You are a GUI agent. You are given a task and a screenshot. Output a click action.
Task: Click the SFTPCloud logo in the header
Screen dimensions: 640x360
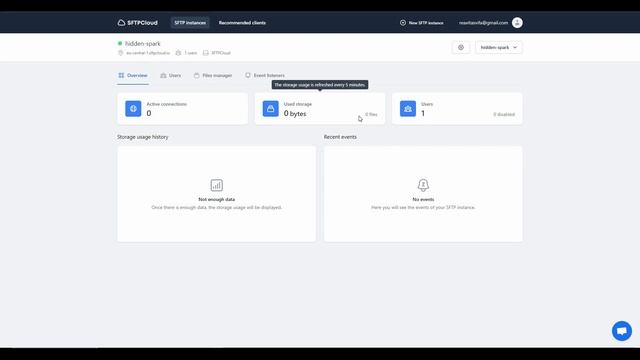[x=138, y=23]
